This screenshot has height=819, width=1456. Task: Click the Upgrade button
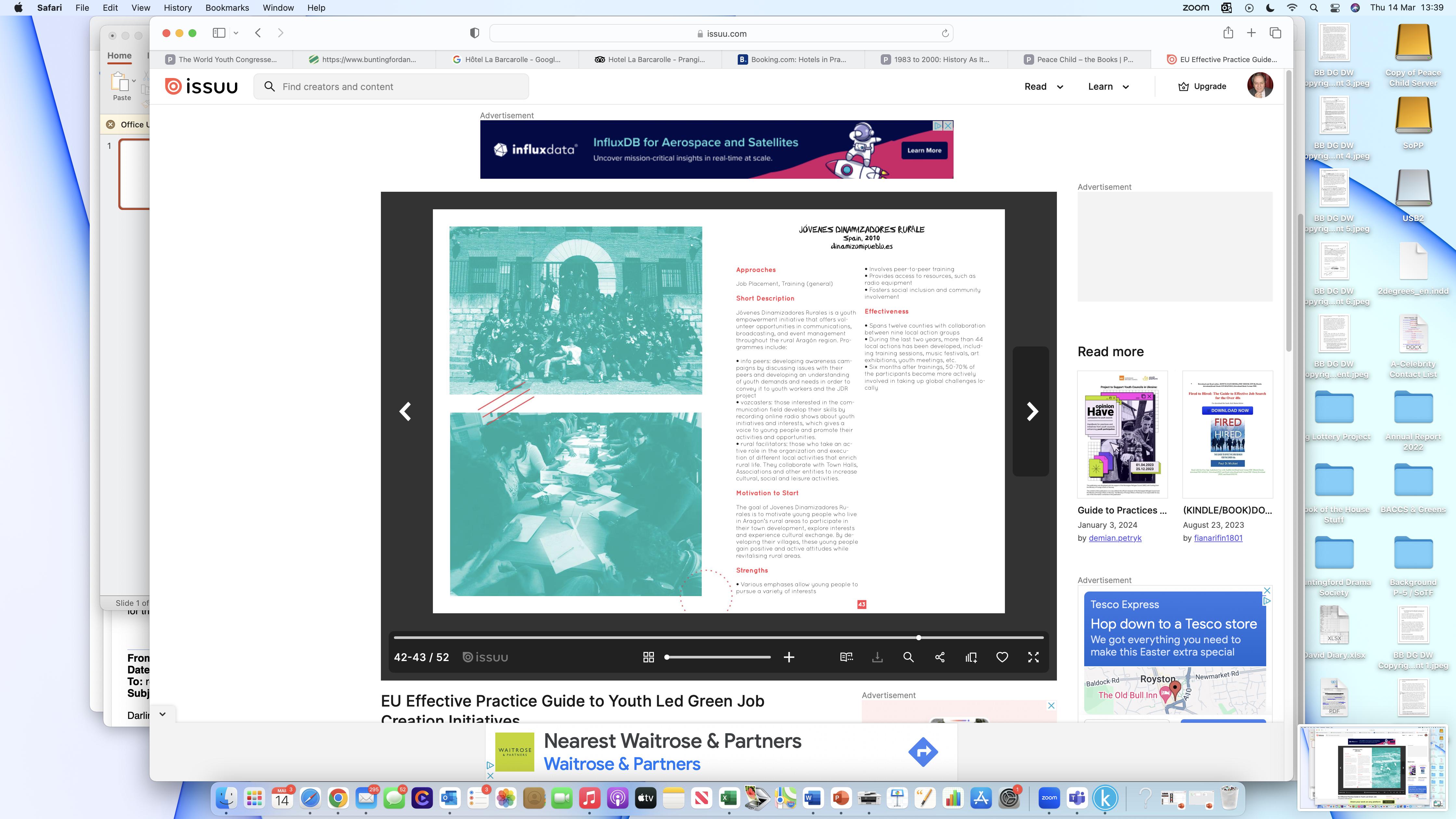(x=1202, y=86)
